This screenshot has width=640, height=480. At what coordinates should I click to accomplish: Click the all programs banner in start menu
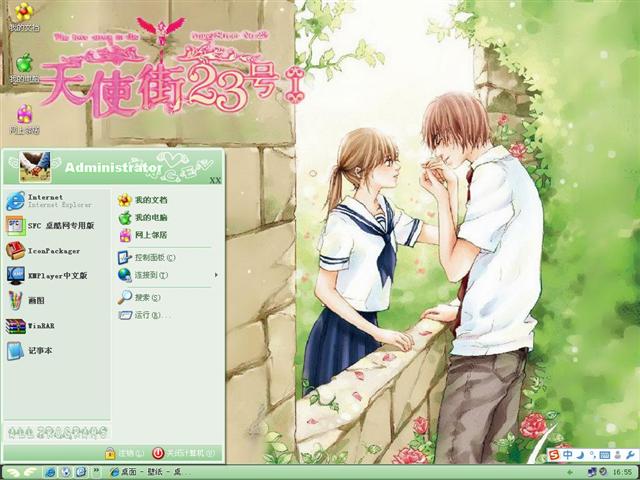[57, 431]
